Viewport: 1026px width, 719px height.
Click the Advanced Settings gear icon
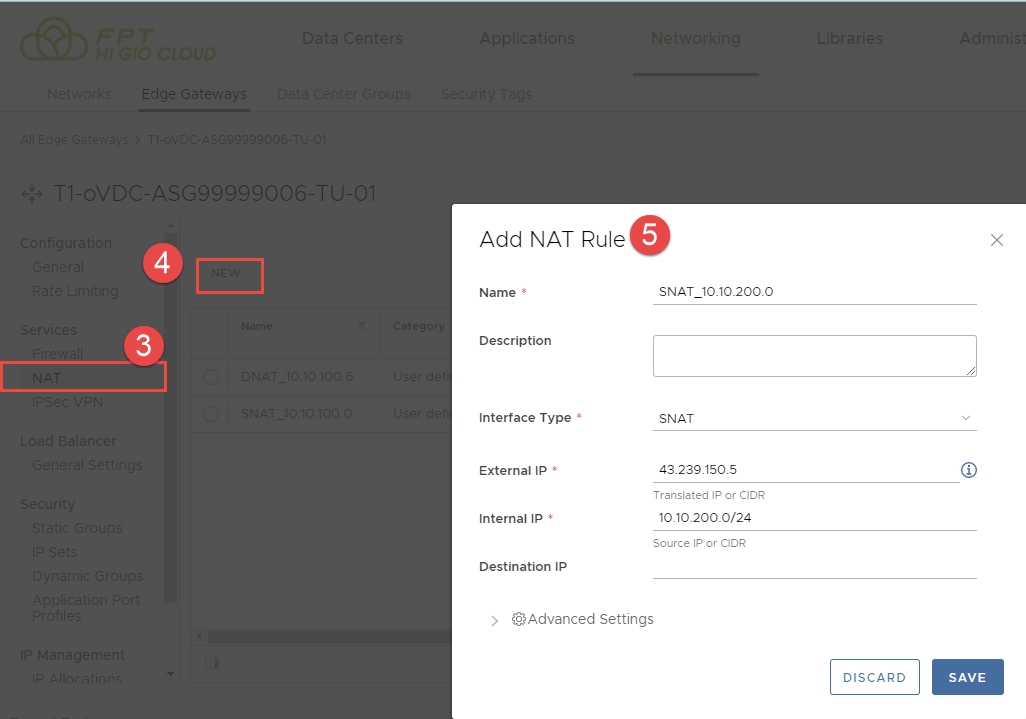pyautogui.click(x=519, y=619)
